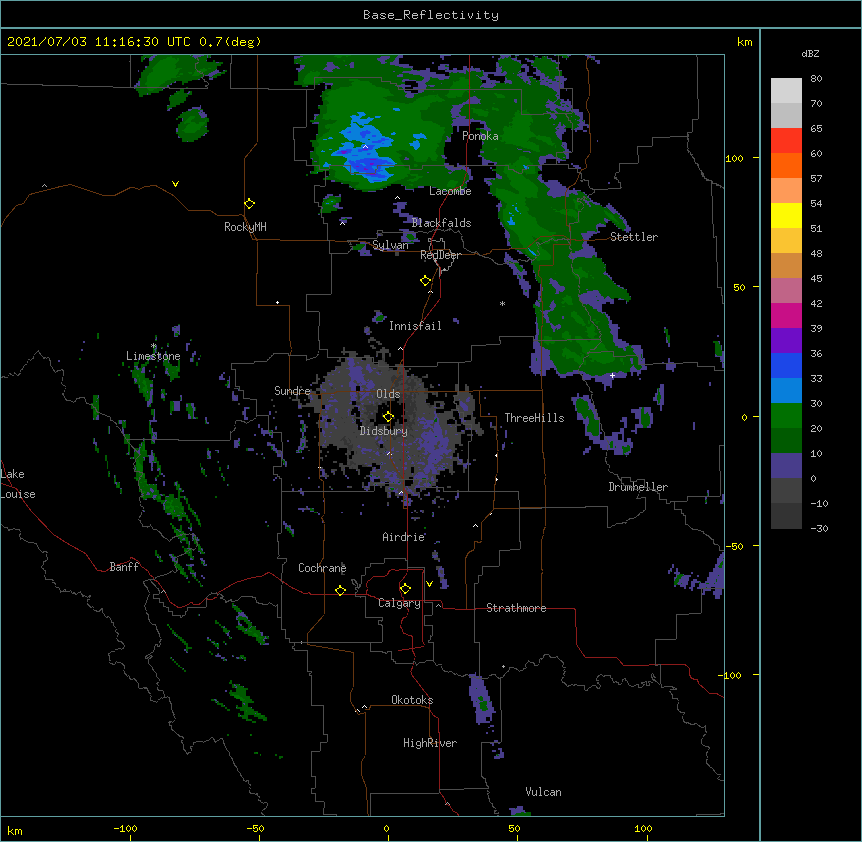Select the Airdrie label
The width and height of the screenshot is (862, 842).
(x=404, y=537)
